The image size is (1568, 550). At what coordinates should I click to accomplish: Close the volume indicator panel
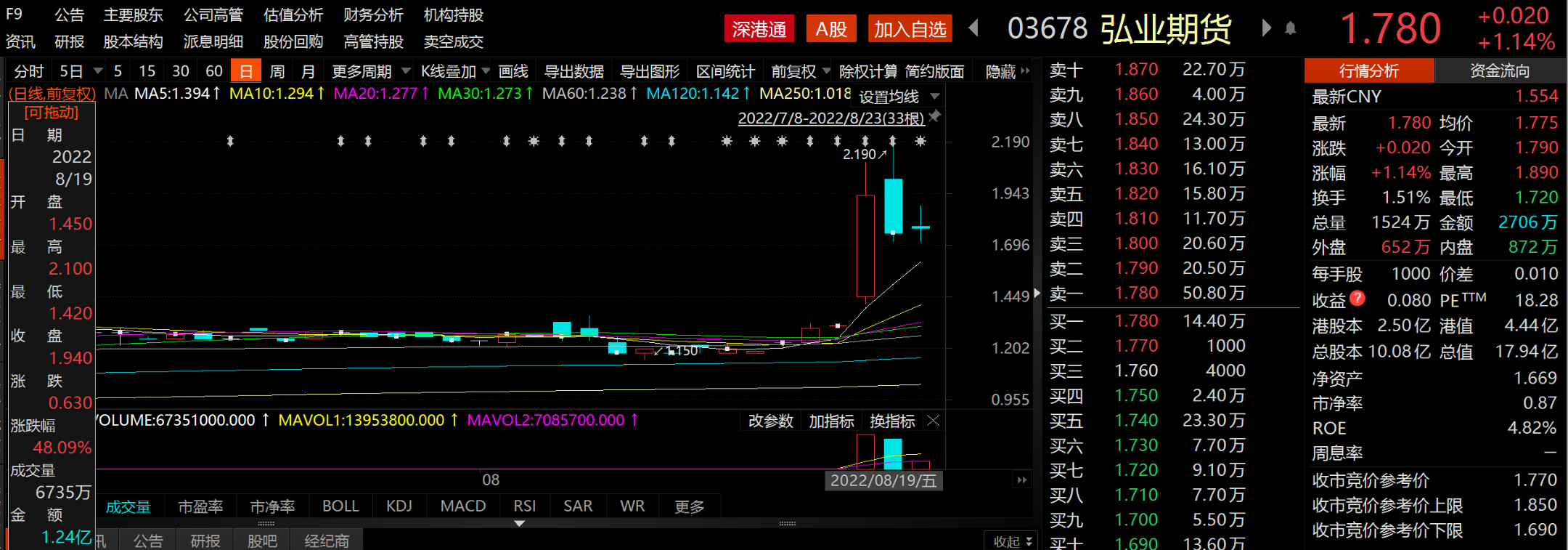click(934, 421)
